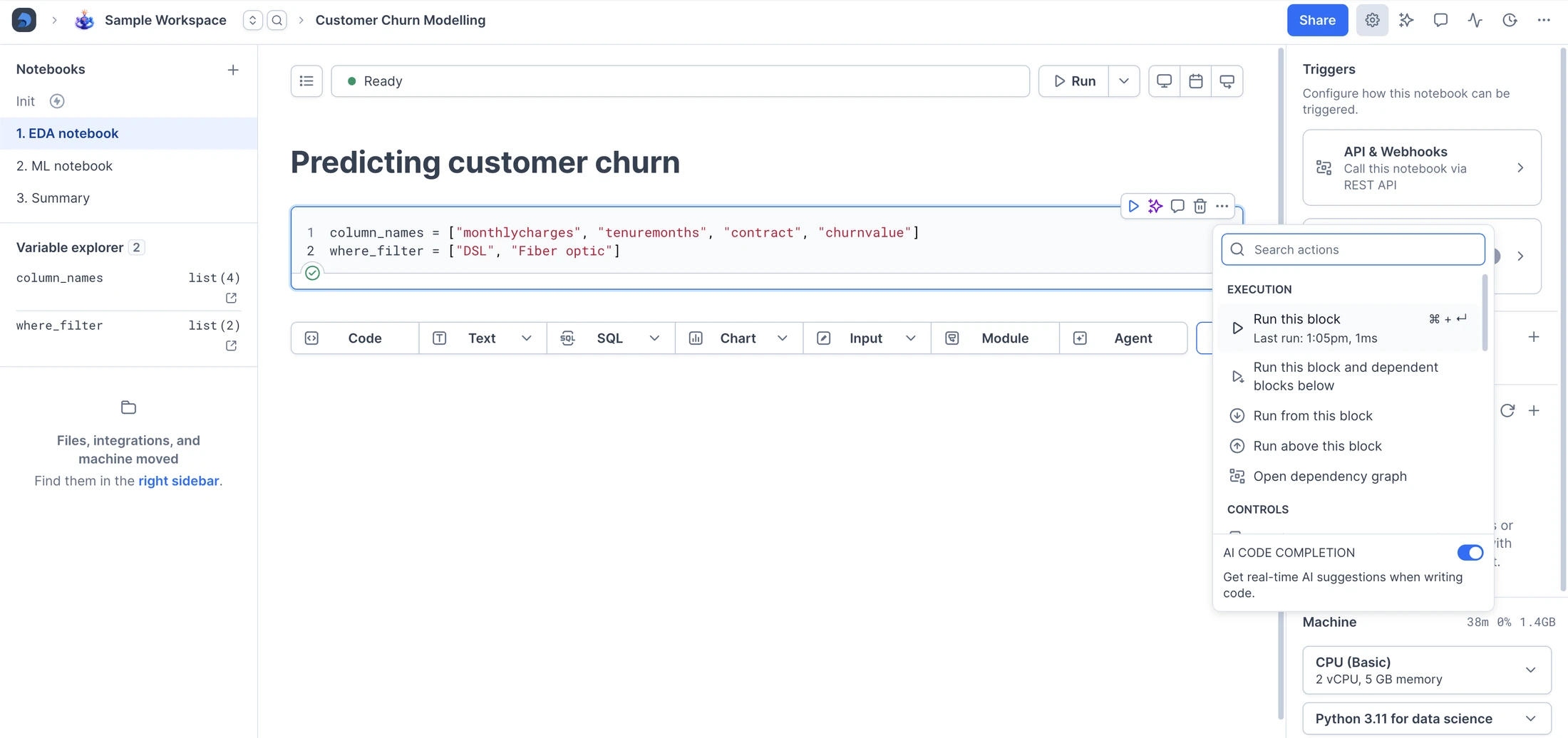Open the AI sparkle assistant in top bar
The image size is (1568, 738).
coord(1406,20)
